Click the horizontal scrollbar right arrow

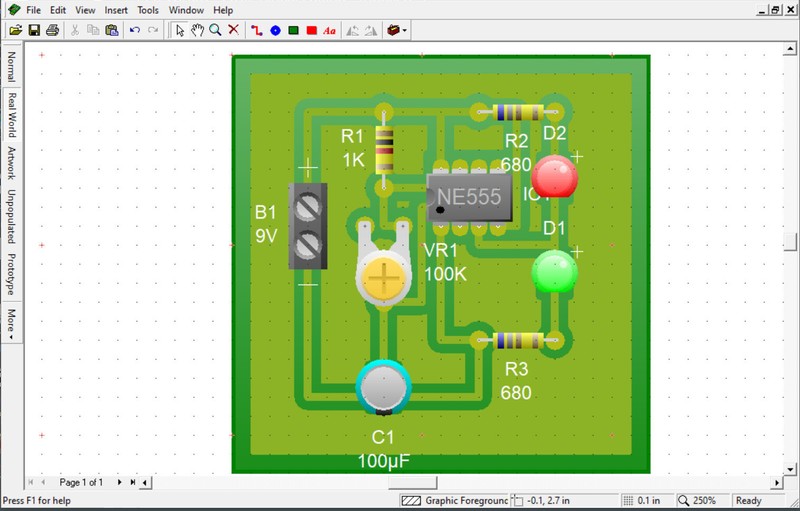click(x=777, y=482)
